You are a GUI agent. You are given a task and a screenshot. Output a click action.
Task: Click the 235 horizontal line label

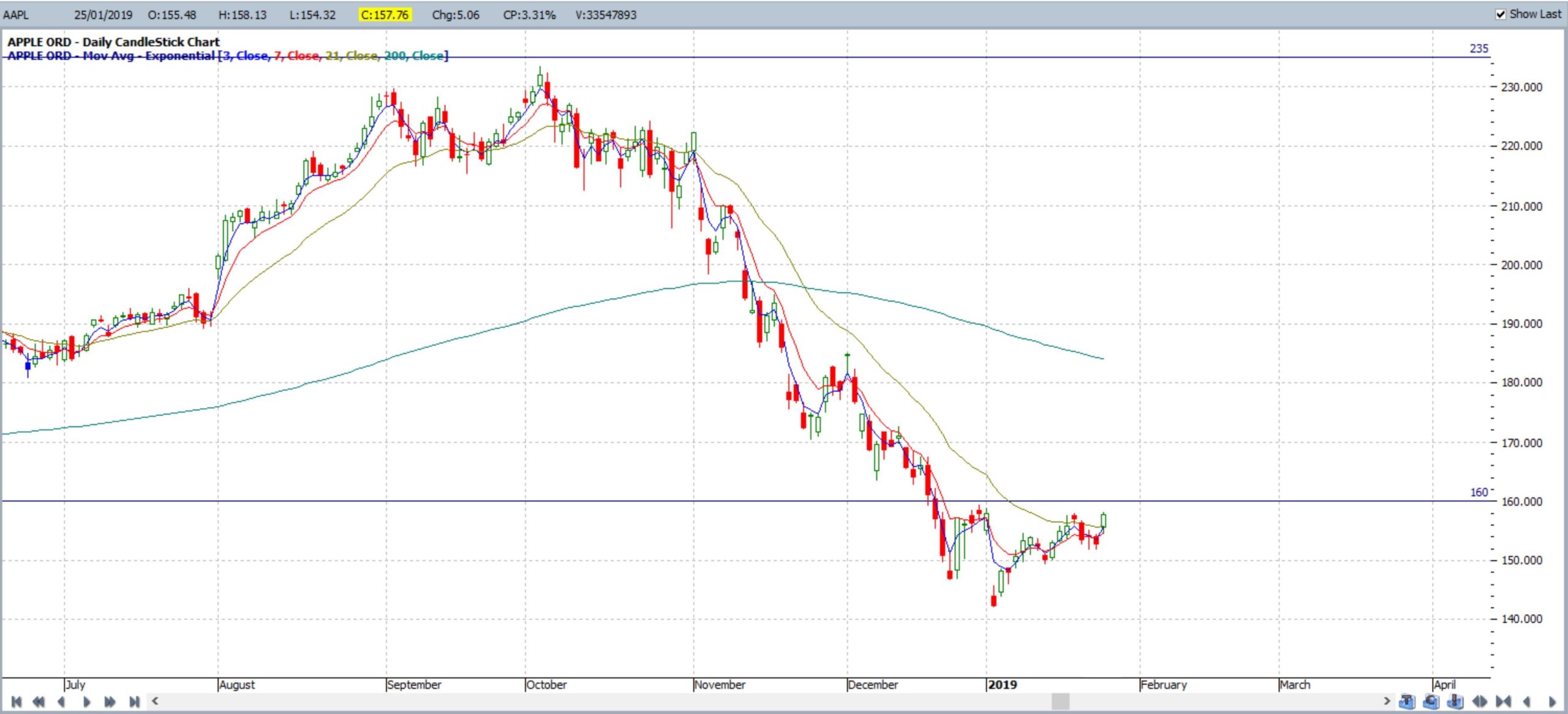(x=1479, y=48)
